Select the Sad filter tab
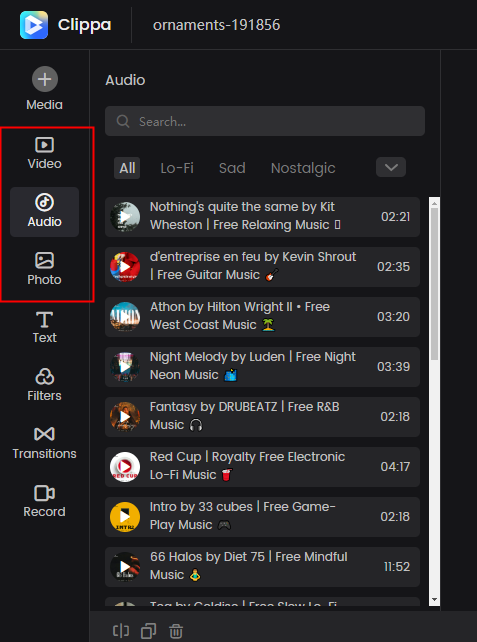This screenshot has width=477, height=642. (232, 168)
